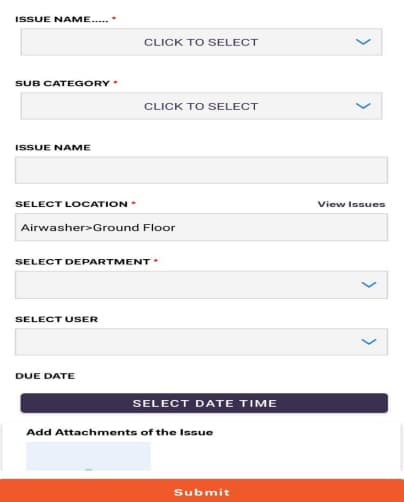The height and width of the screenshot is (502, 404).
Task: Expand the Select User dropdown field
Action: (201, 342)
